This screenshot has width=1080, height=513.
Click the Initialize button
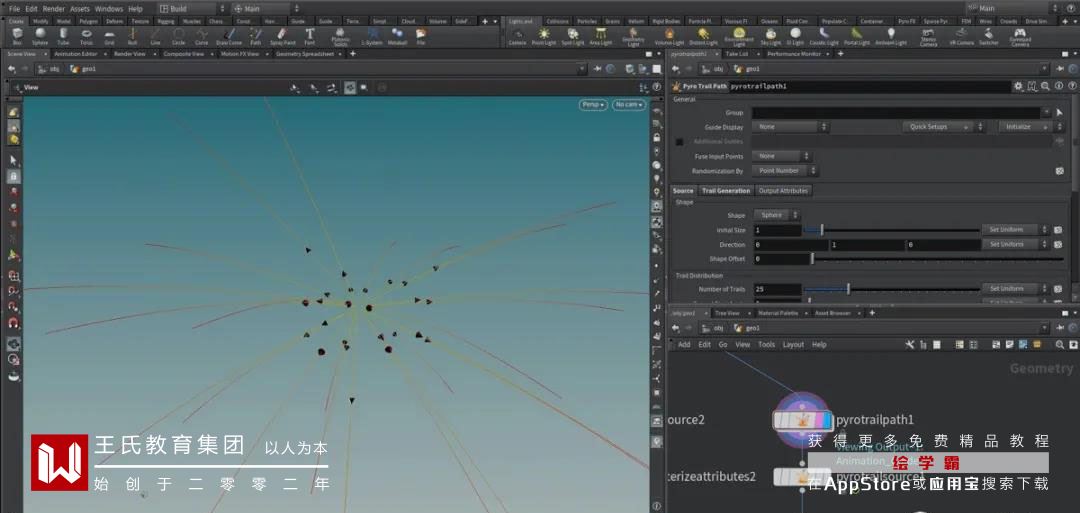pos(1024,127)
